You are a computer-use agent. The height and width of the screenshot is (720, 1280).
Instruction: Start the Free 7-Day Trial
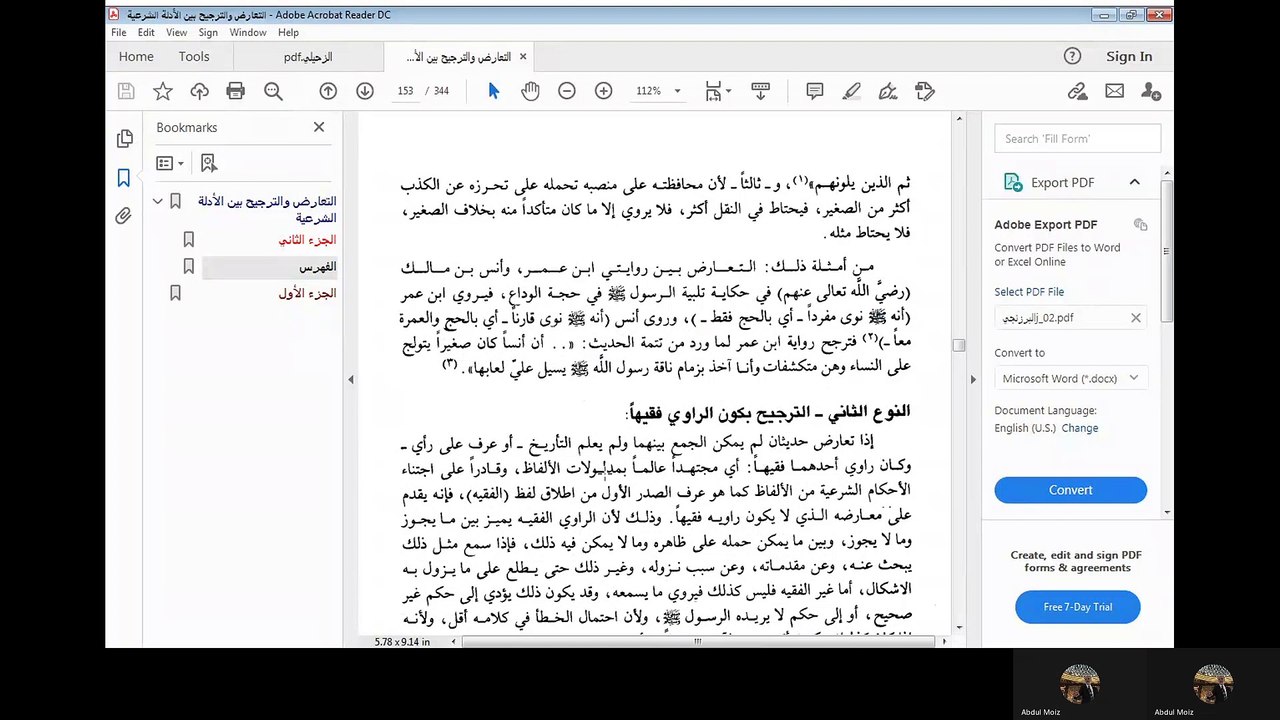coord(1078,607)
